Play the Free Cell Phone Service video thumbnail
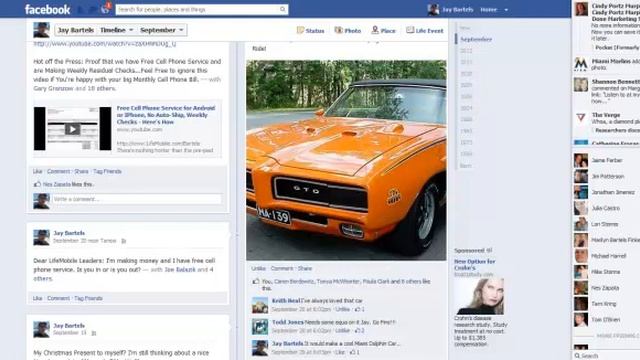 tap(73, 129)
